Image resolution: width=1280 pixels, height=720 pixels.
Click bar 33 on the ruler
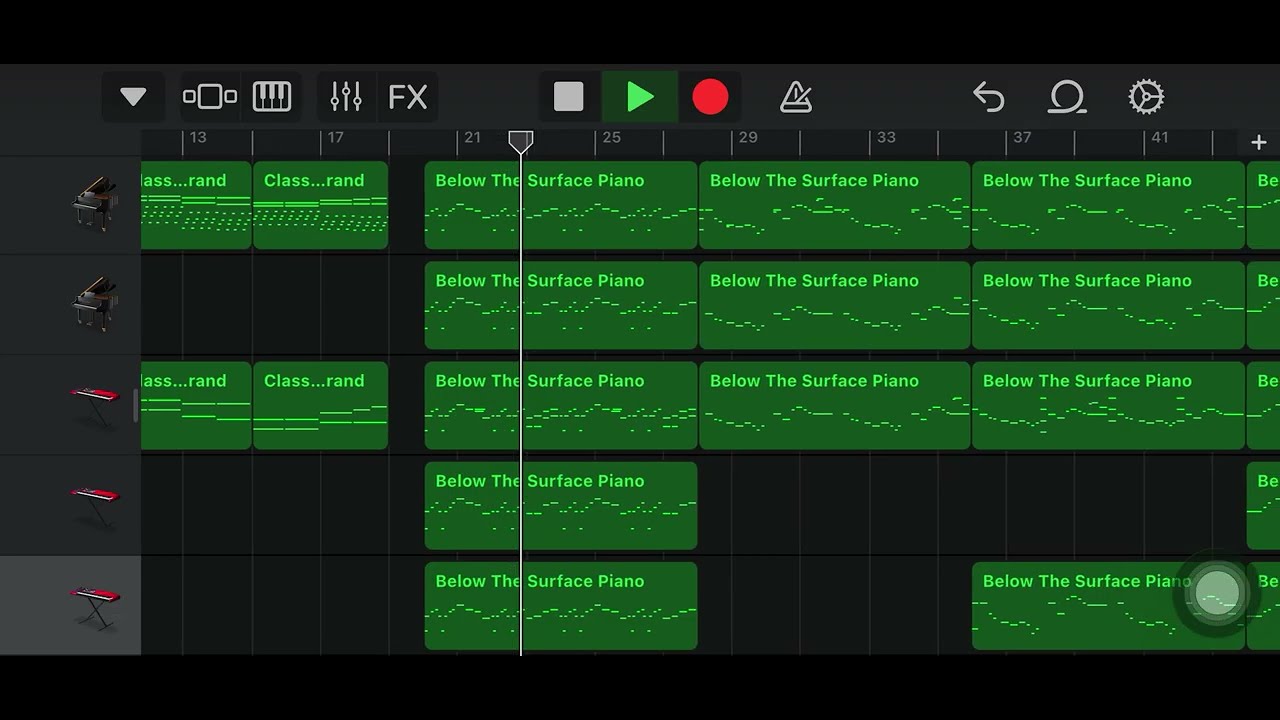886,137
